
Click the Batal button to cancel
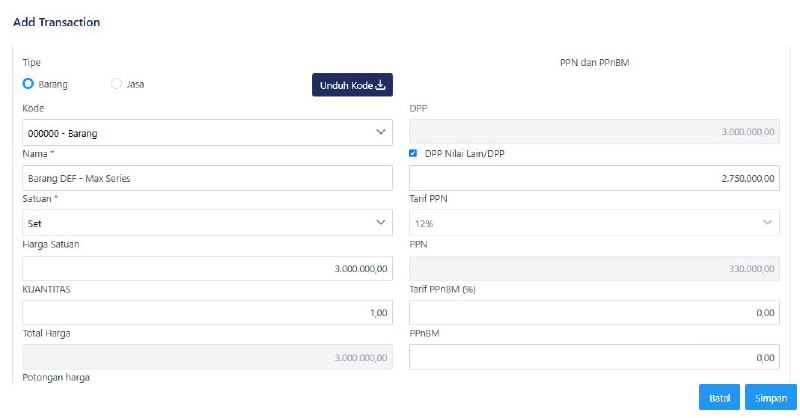point(718,397)
